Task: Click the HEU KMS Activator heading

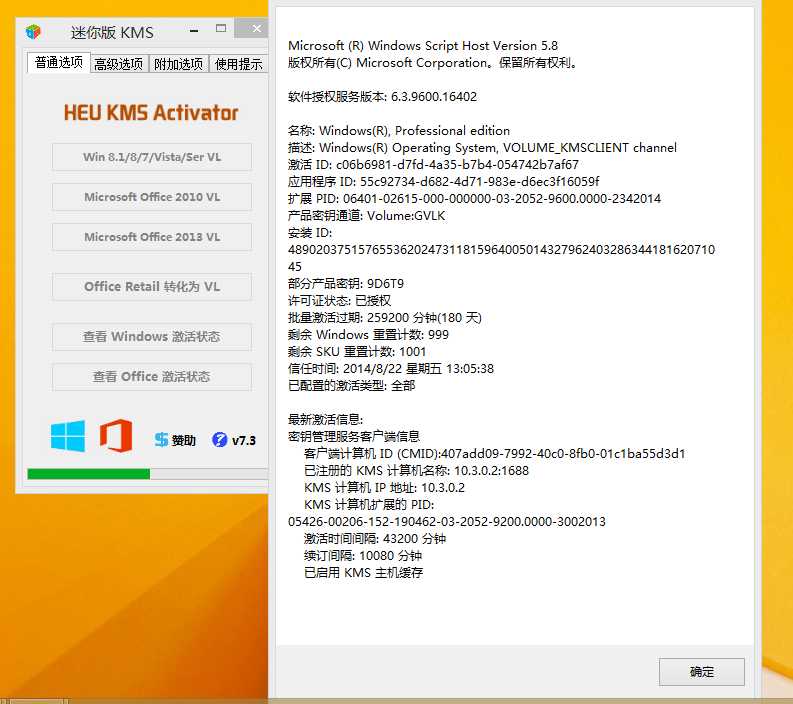Action: coord(151,113)
